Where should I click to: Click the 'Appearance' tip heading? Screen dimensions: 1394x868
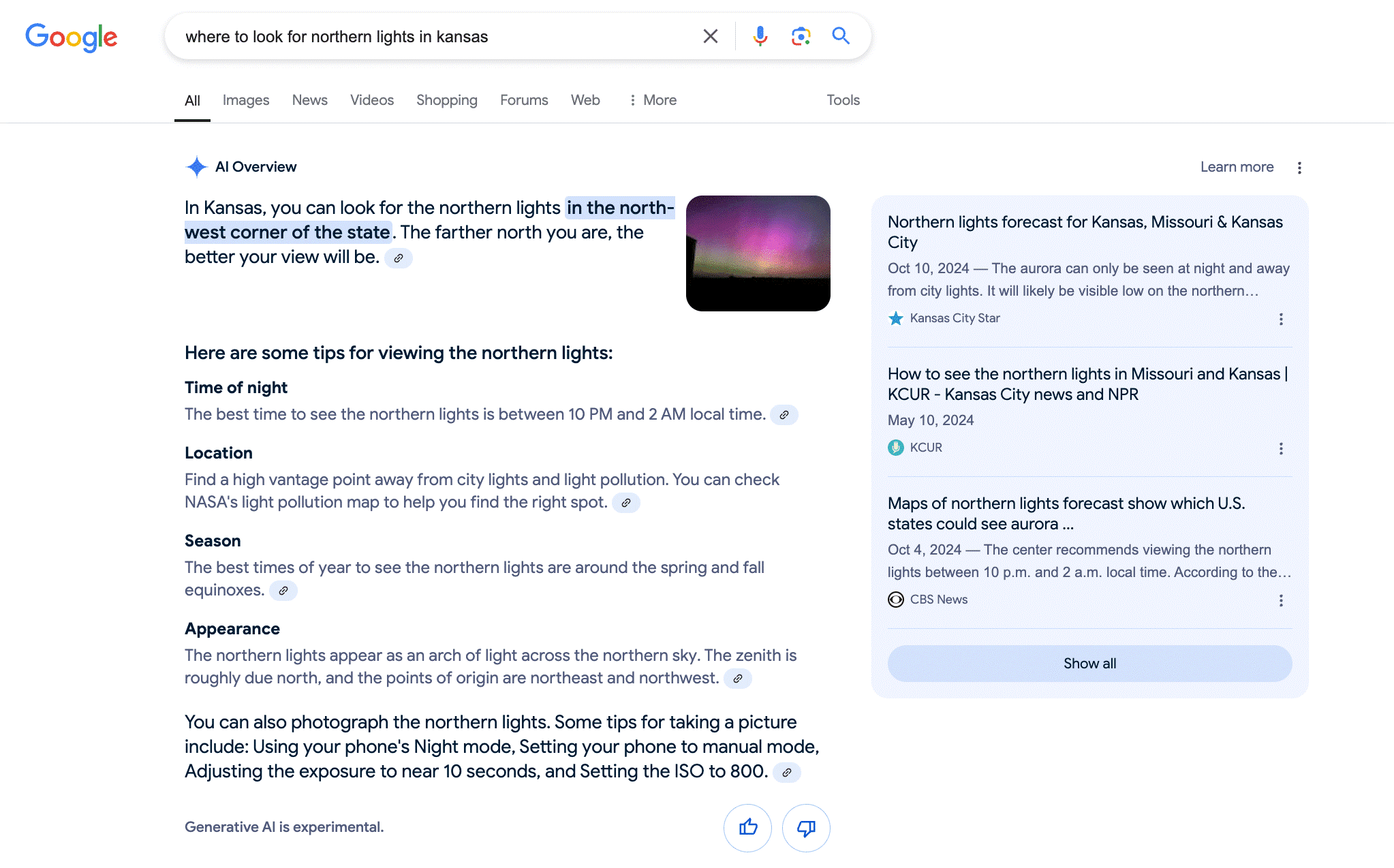pyautogui.click(x=232, y=629)
